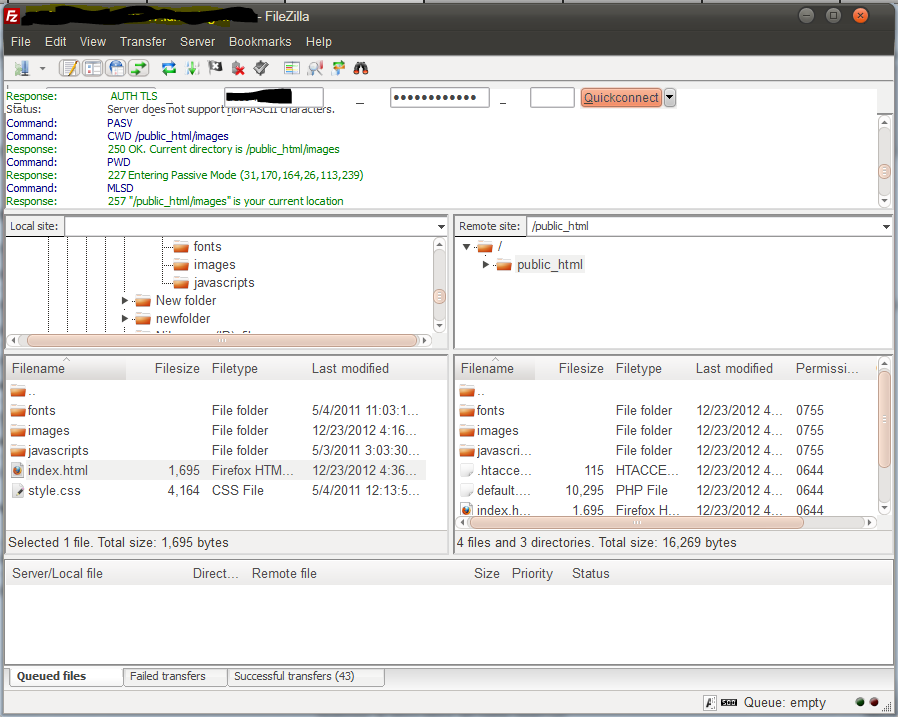The width and height of the screenshot is (898, 717).
Task: Toggle the message log display
Action: (70, 68)
